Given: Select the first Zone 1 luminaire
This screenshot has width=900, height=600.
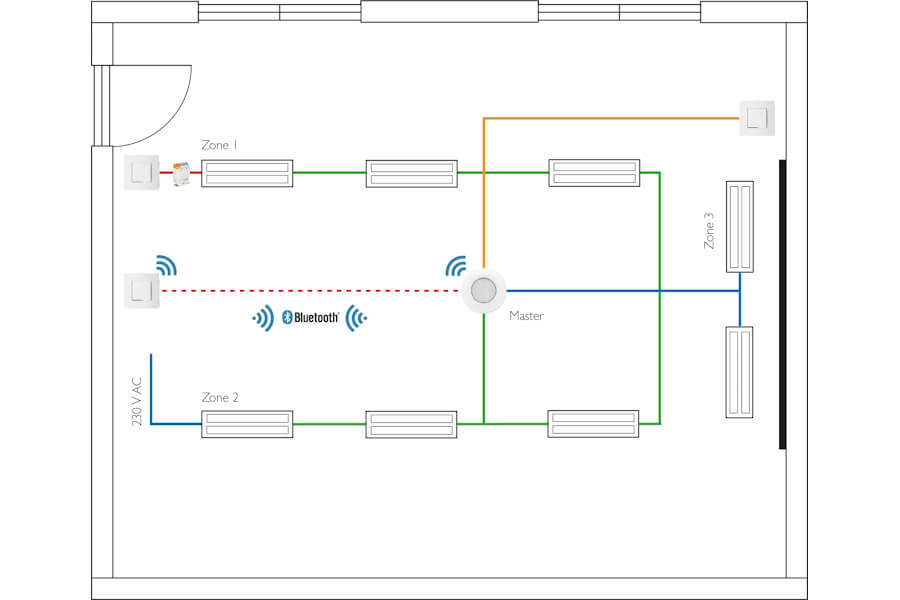Looking at the screenshot, I should [x=247, y=173].
